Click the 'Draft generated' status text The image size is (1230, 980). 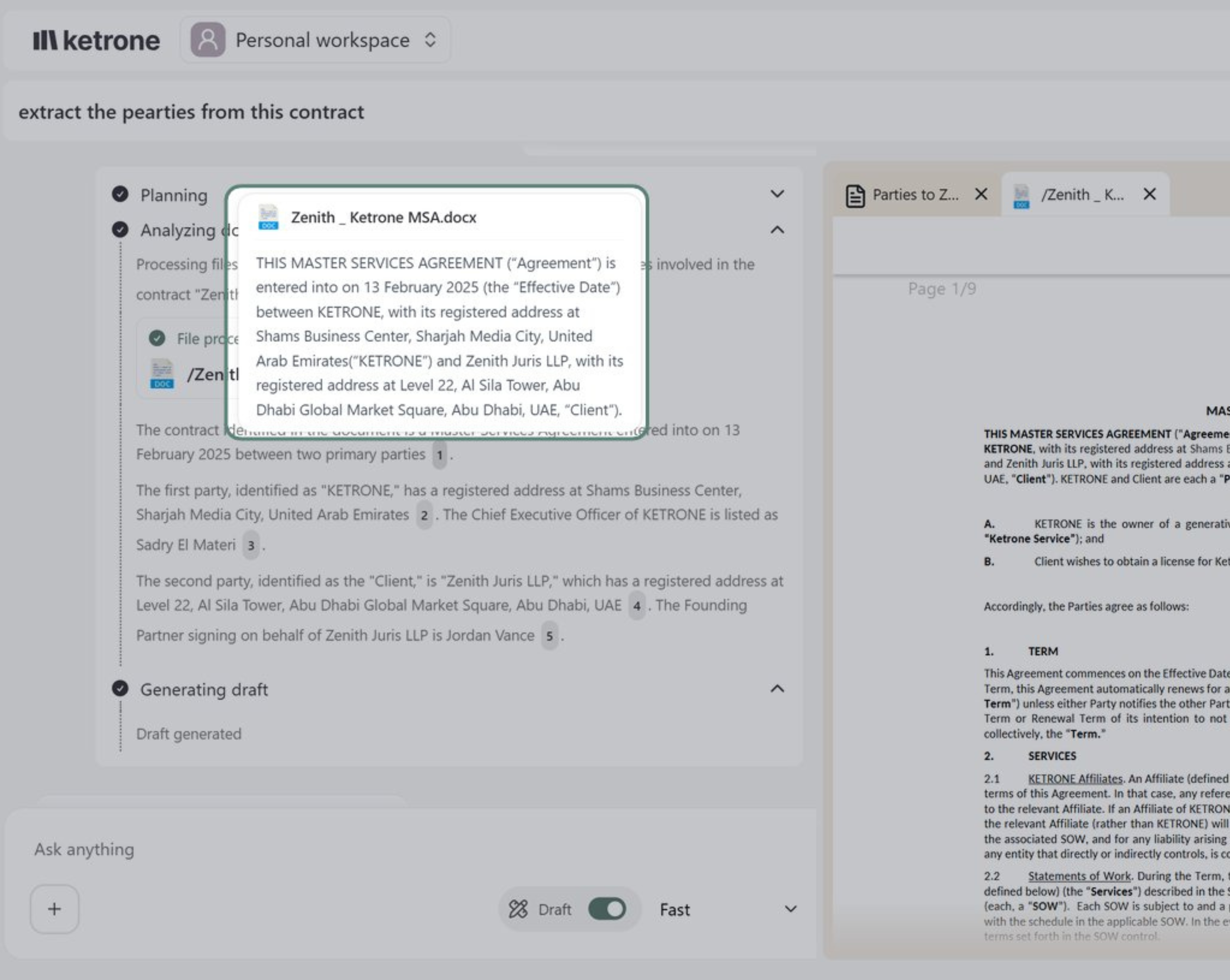(189, 734)
